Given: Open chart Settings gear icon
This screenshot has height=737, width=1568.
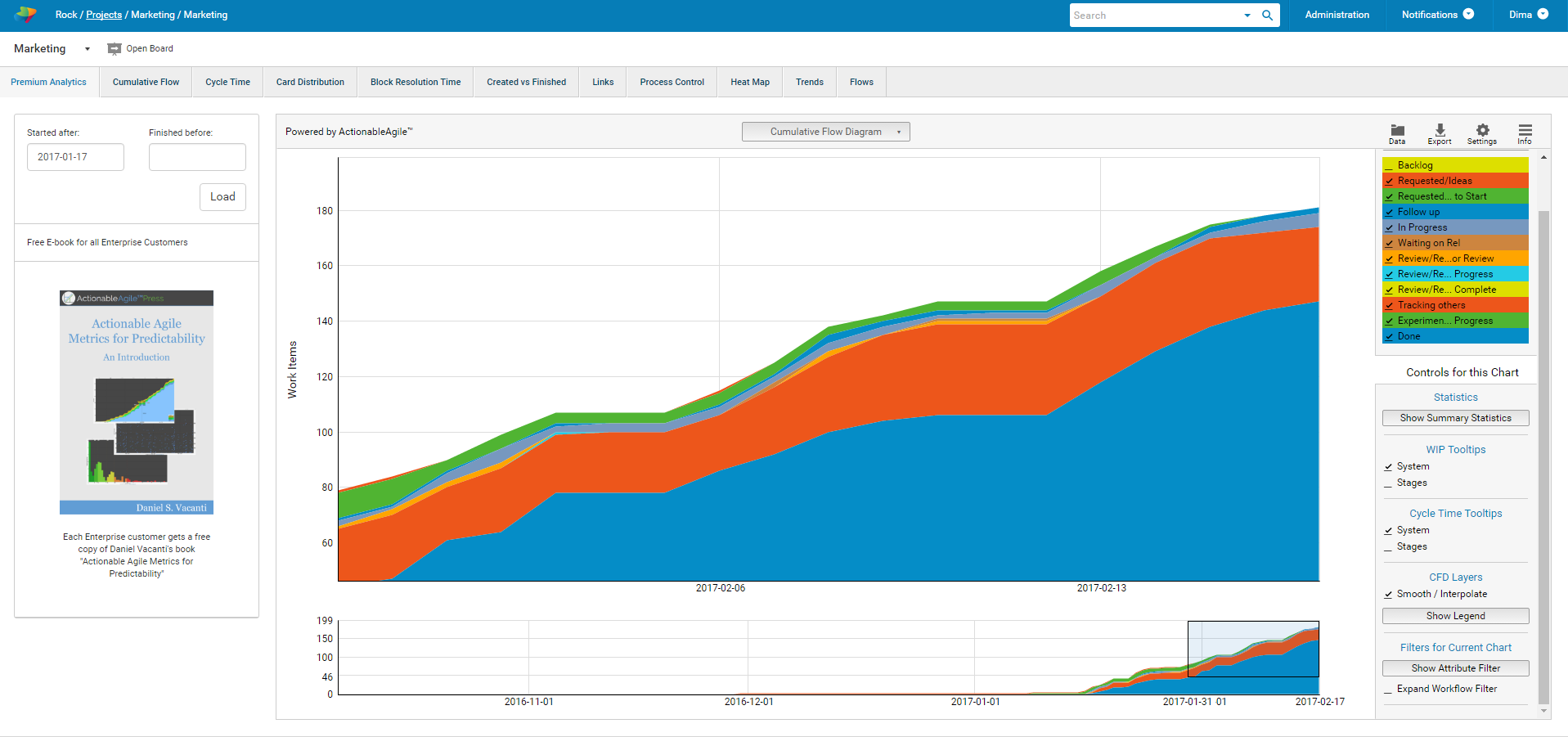Looking at the screenshot, I should click(1482, 131).
